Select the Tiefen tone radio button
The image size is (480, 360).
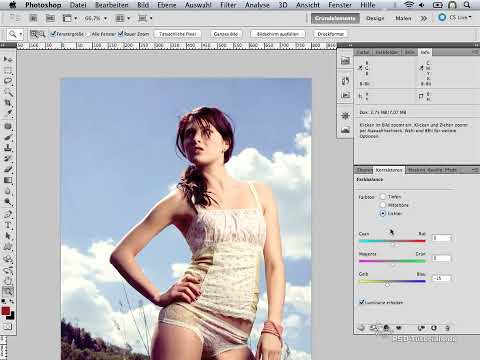383,196
